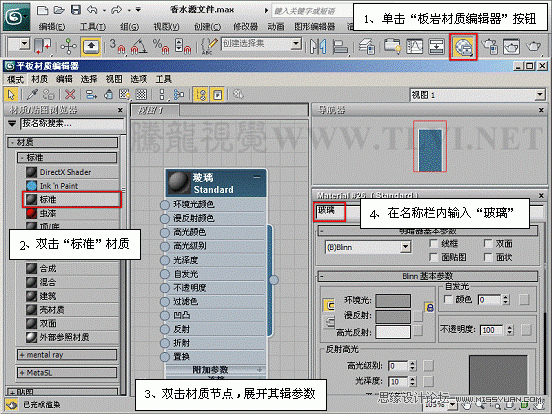
Task: Enable the 双面 checkbox
Action: click(488, 244)
